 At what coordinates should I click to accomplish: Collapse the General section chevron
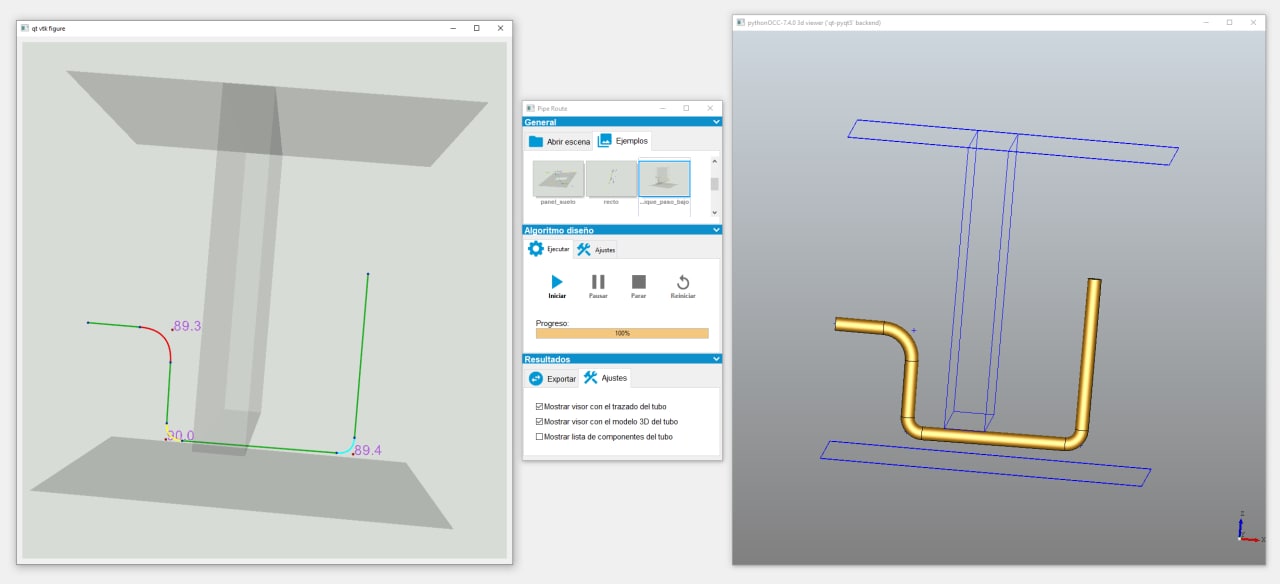tap(716, 122)
